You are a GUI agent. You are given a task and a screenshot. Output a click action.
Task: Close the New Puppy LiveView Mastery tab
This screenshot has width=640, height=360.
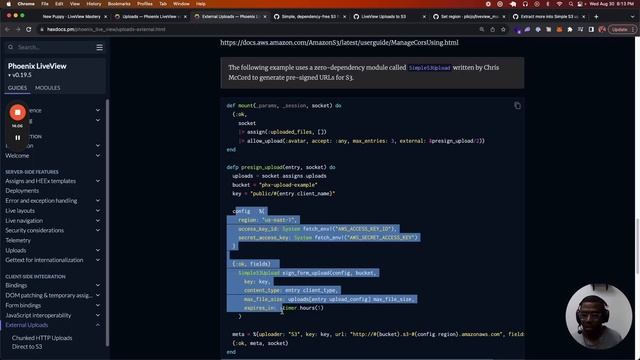[x=105, y=17]
